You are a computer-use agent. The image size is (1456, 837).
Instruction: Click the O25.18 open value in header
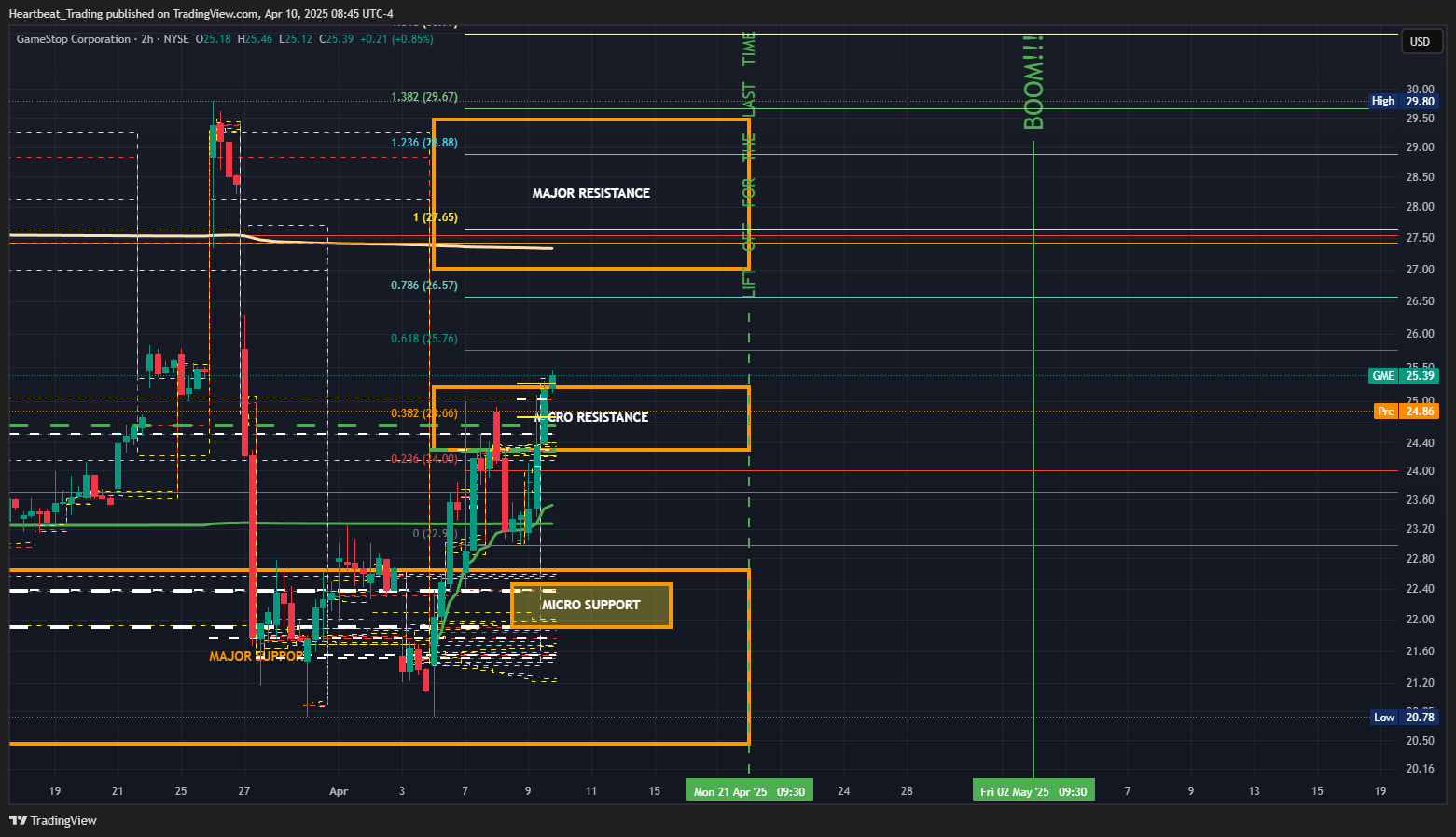pyautogui.click(x=213, y=39)
